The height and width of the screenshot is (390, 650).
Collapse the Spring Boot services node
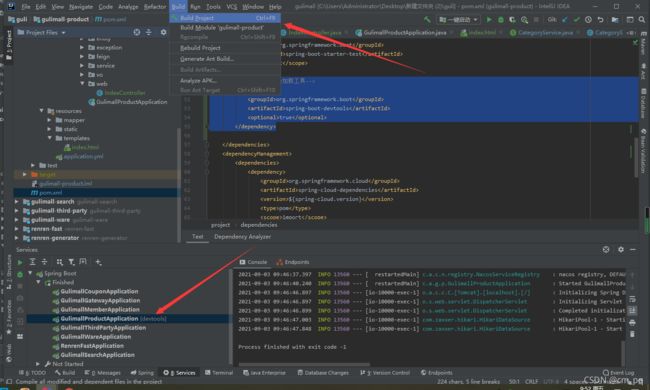[x=30, y=274]
